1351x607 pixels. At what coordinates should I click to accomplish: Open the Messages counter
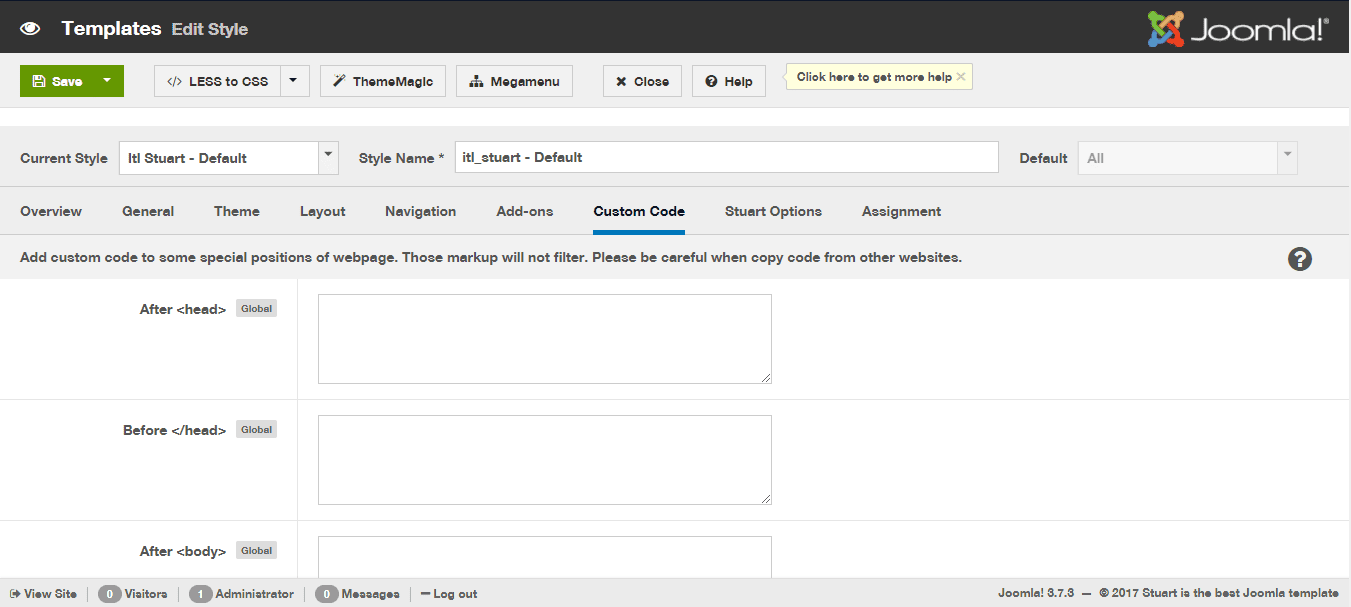[x=357, y=593]
